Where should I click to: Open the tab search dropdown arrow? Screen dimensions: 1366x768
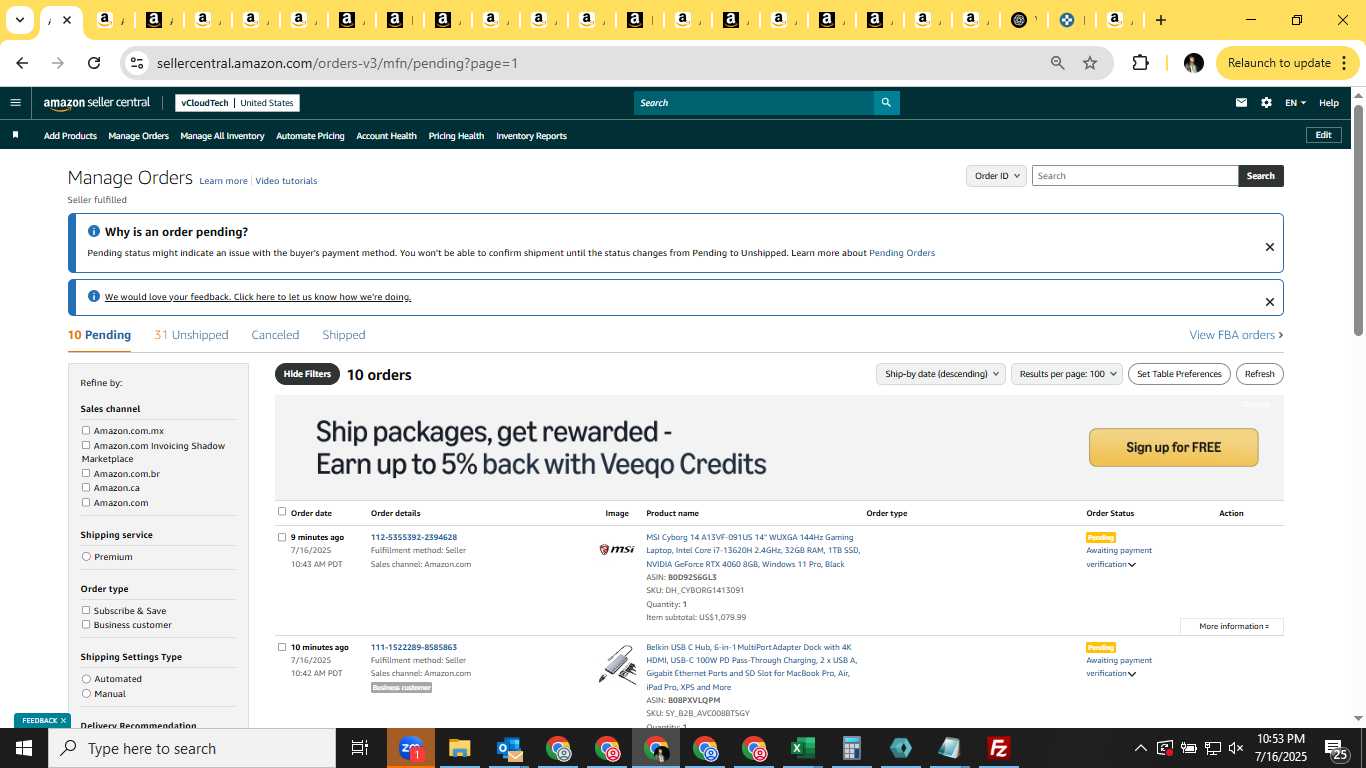(19, 20)
